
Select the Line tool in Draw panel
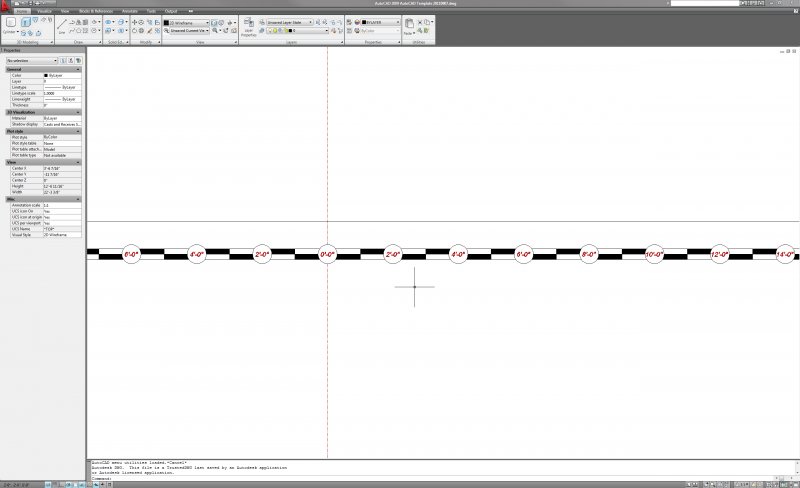pos(62,24)
